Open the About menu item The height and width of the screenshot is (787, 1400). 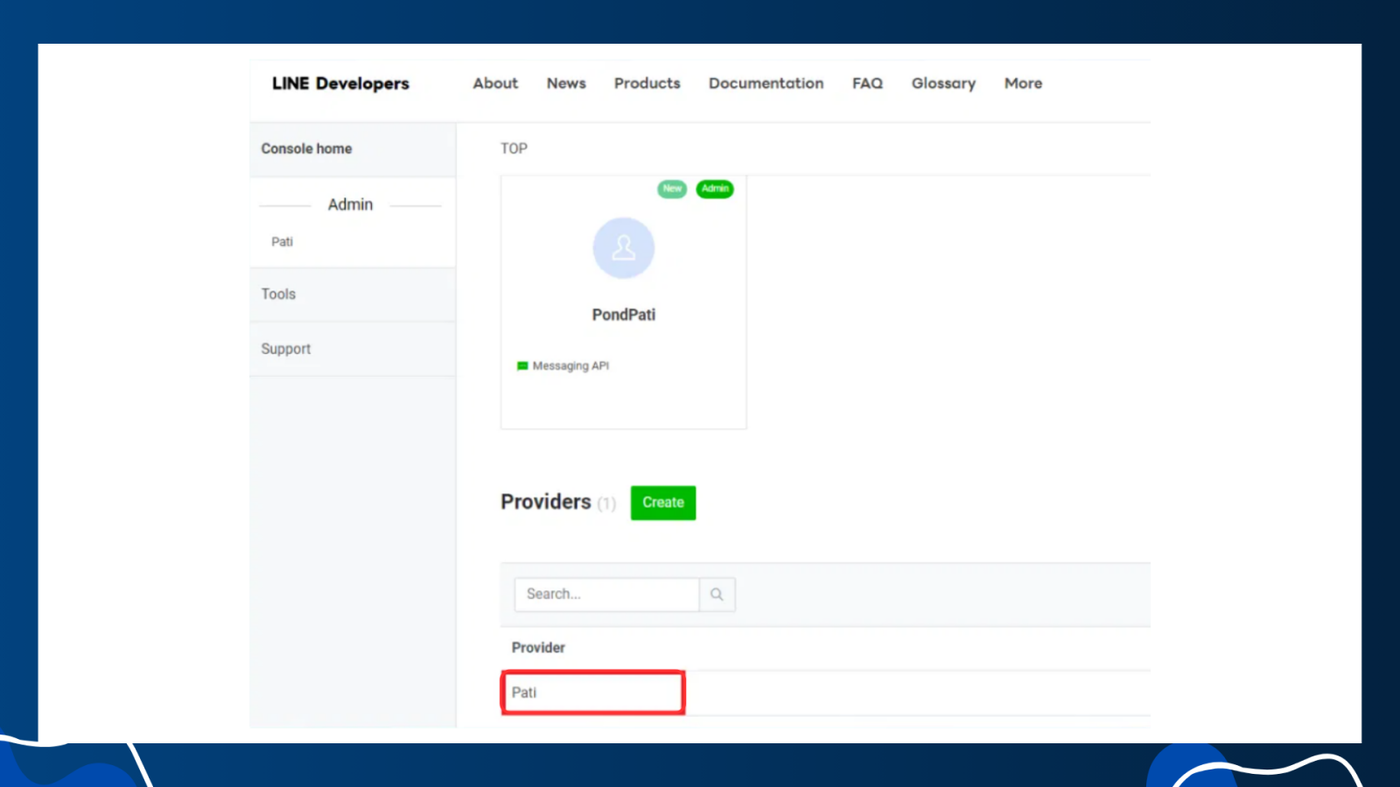495,84
